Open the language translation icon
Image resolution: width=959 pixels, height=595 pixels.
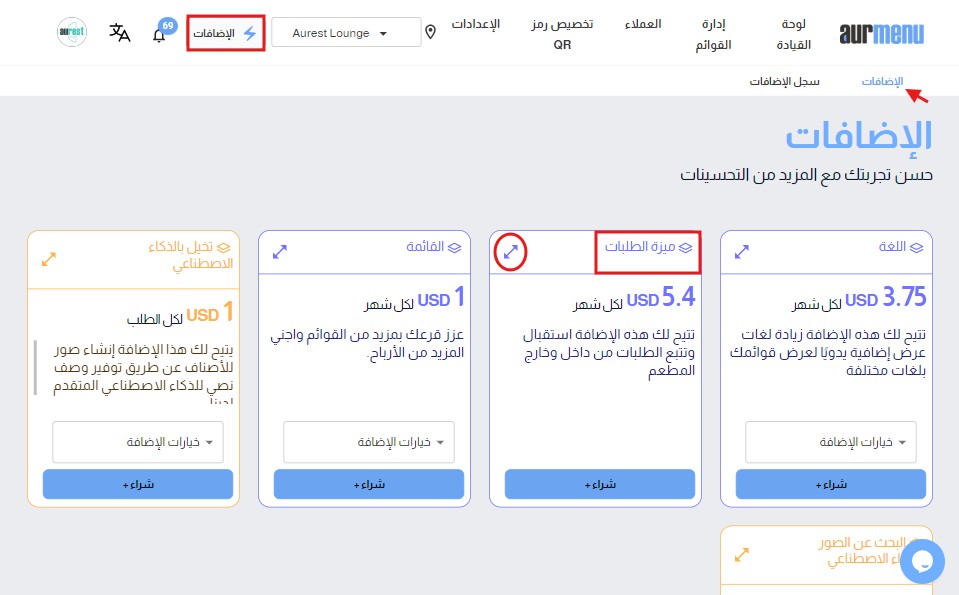pyautogui.click(x=120, y=33)
